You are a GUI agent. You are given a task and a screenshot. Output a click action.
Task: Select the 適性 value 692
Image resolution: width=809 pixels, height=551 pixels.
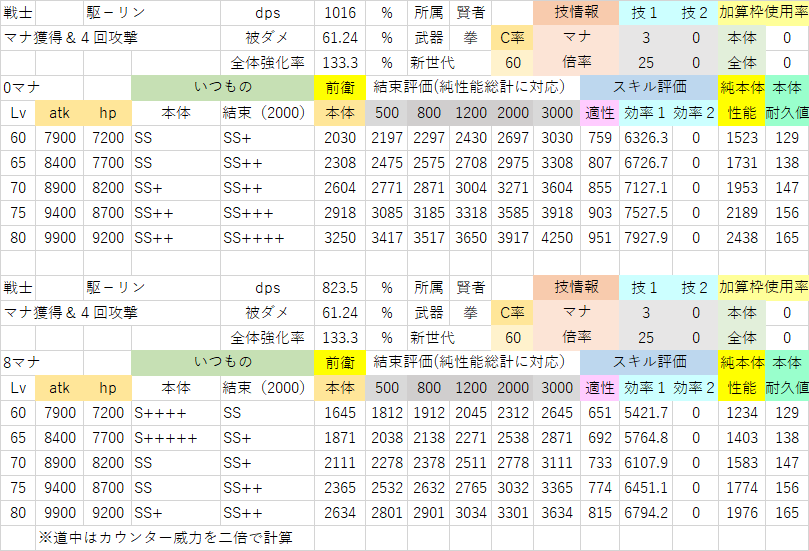tap(600, 438)
